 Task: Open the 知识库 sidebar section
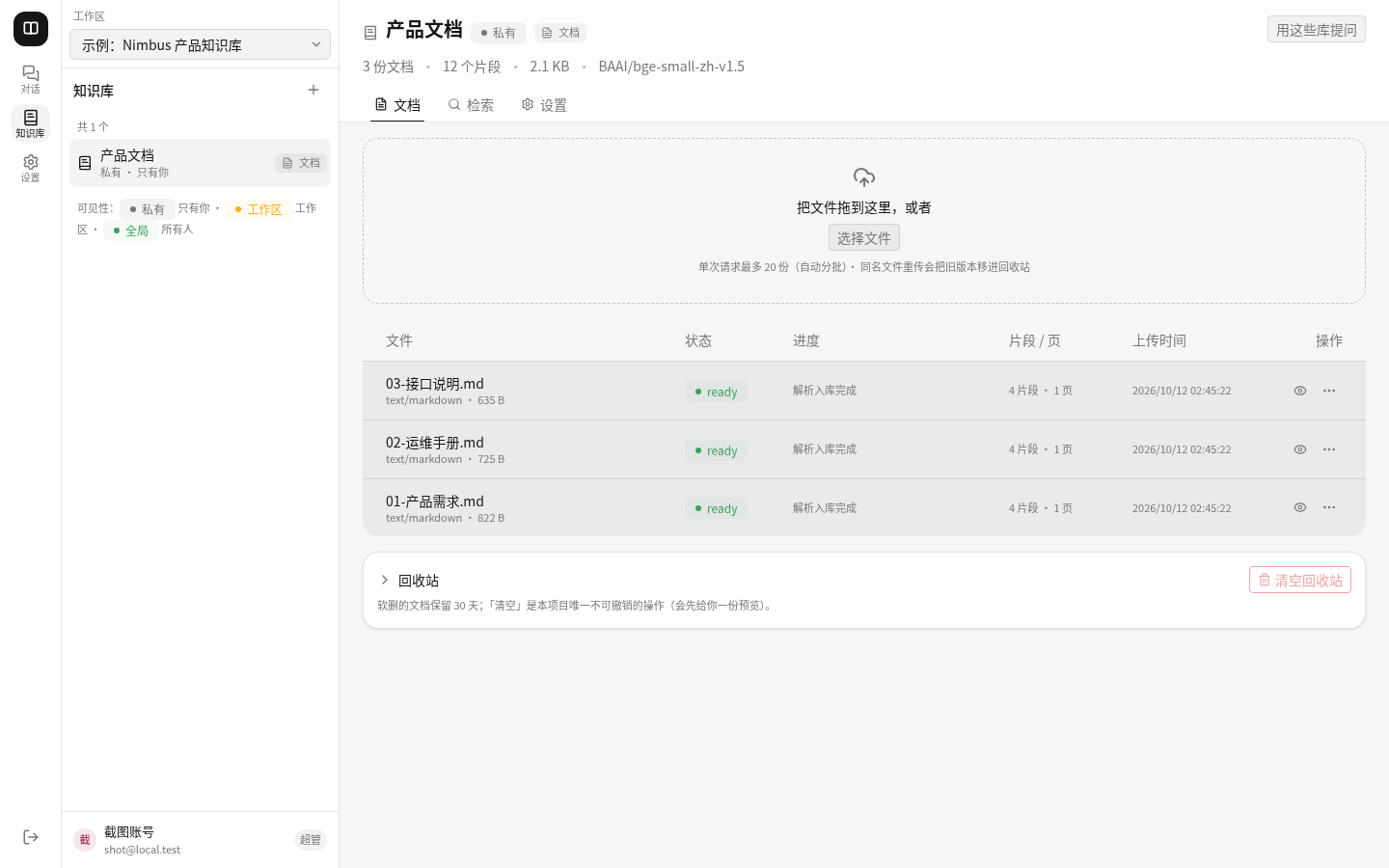[31, 123]
